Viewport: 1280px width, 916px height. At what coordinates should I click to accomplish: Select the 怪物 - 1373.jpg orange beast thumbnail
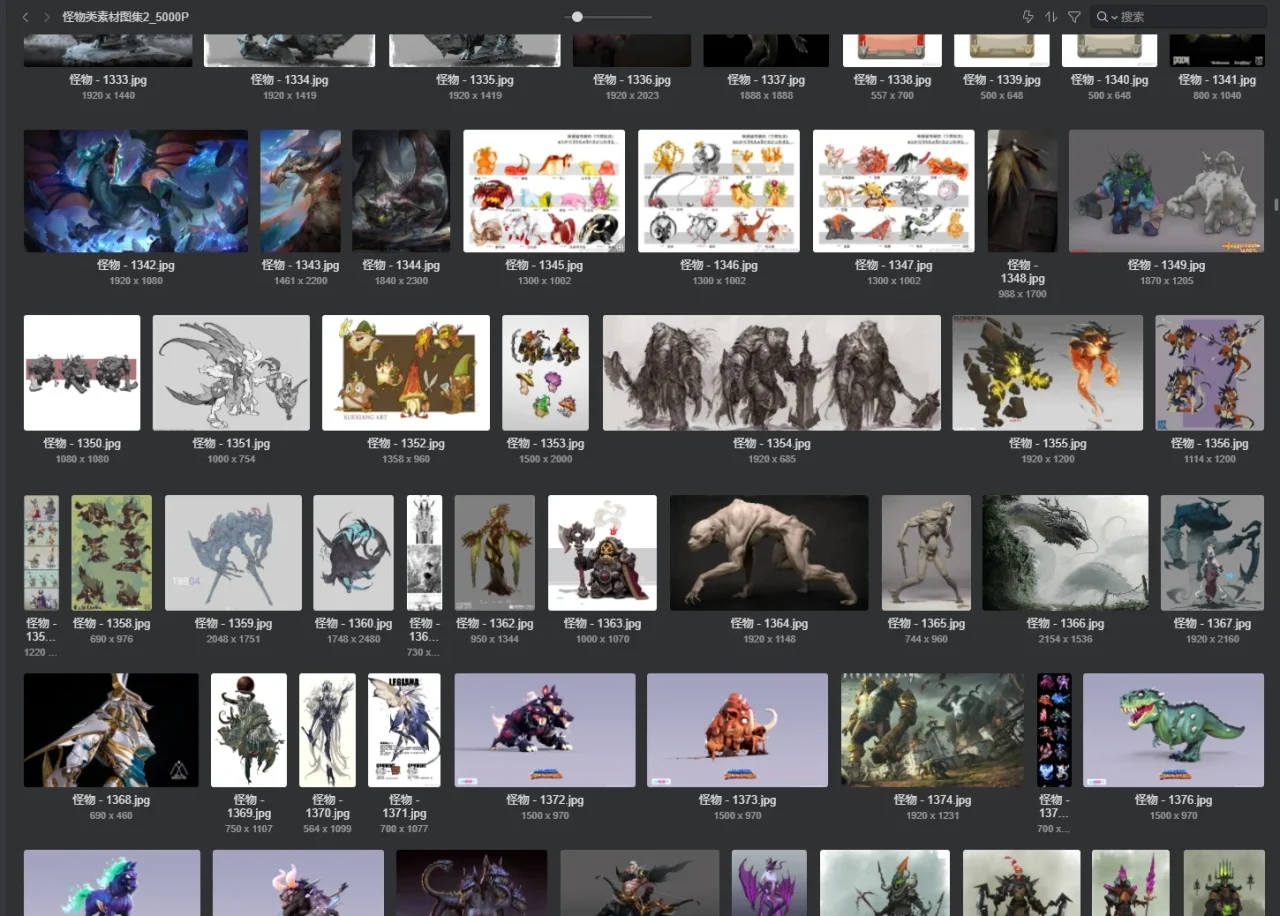click(737, 730)
